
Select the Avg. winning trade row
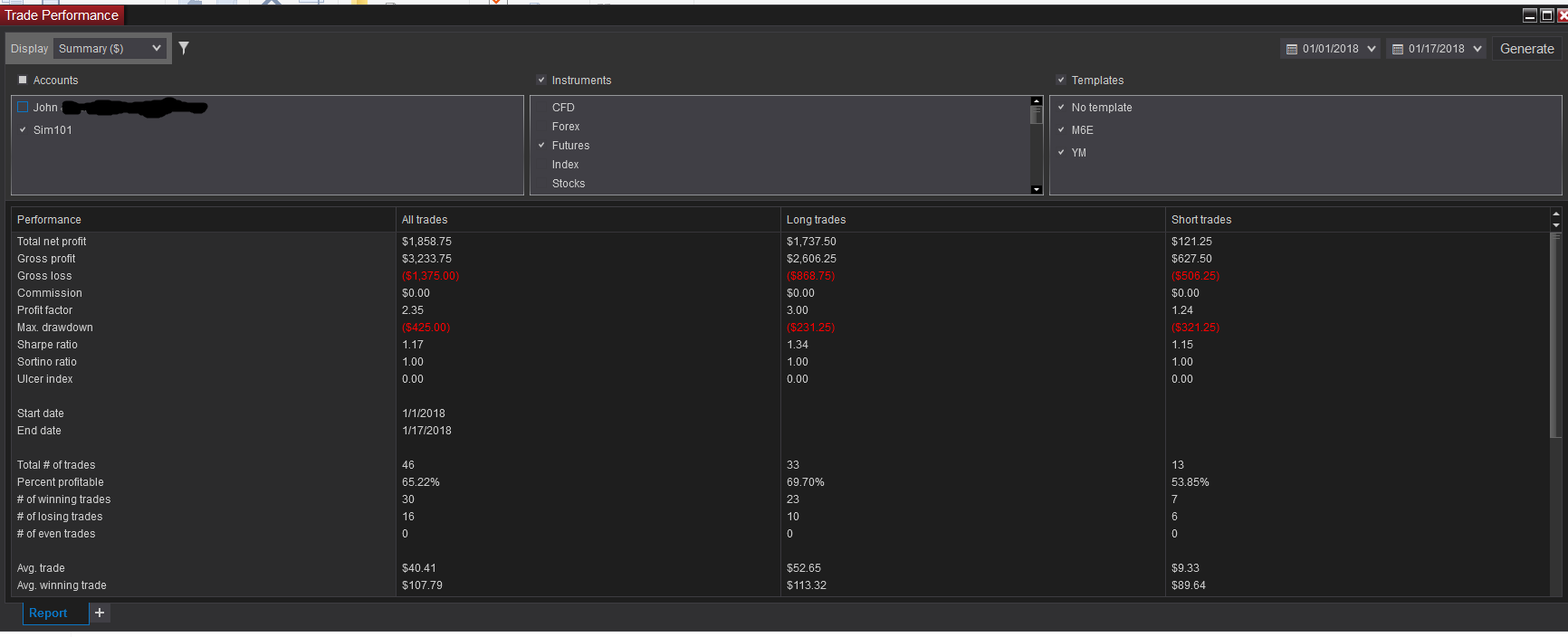point(780,585)
